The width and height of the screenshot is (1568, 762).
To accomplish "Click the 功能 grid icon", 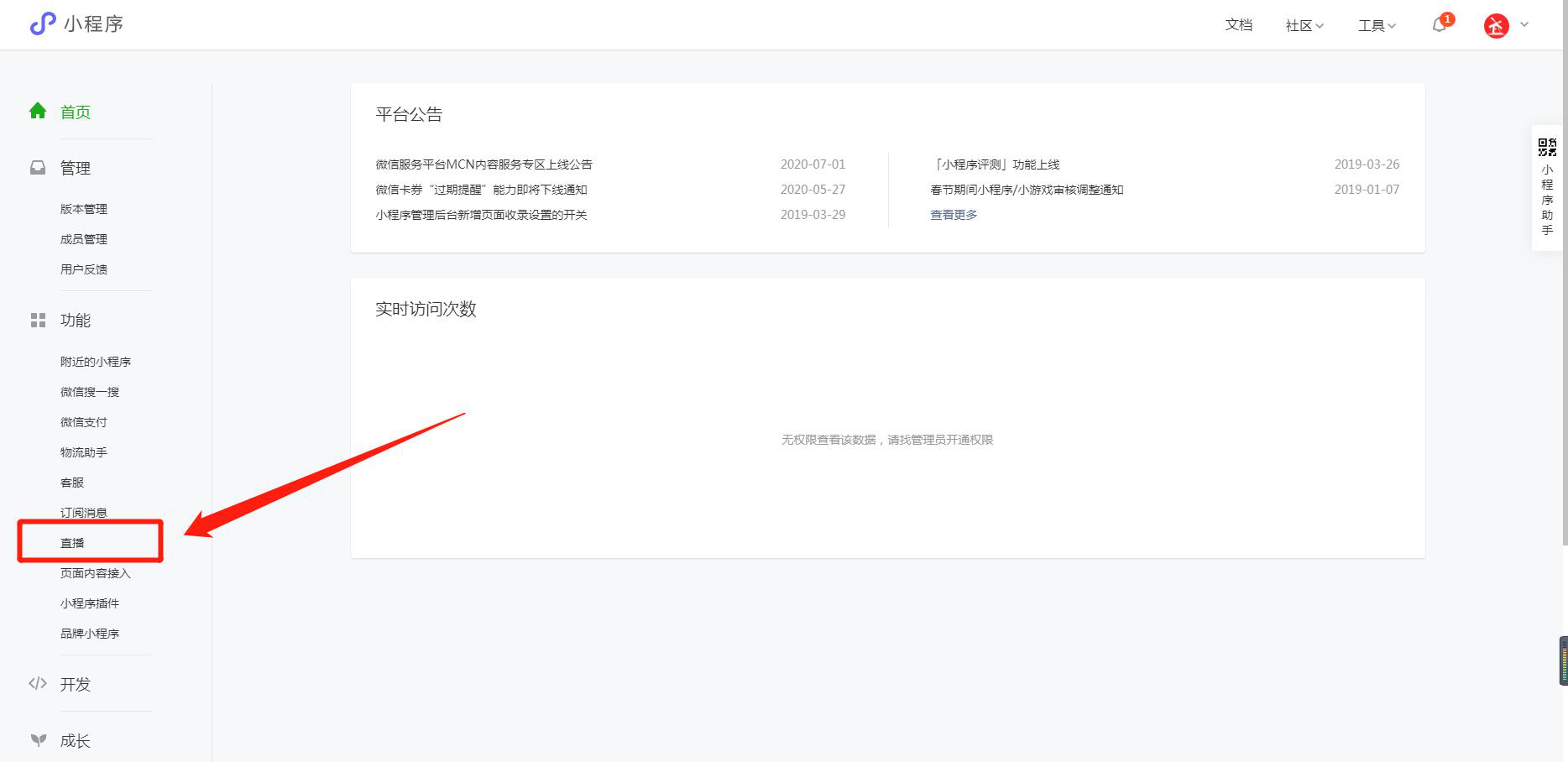I will [x=38, y=321].
